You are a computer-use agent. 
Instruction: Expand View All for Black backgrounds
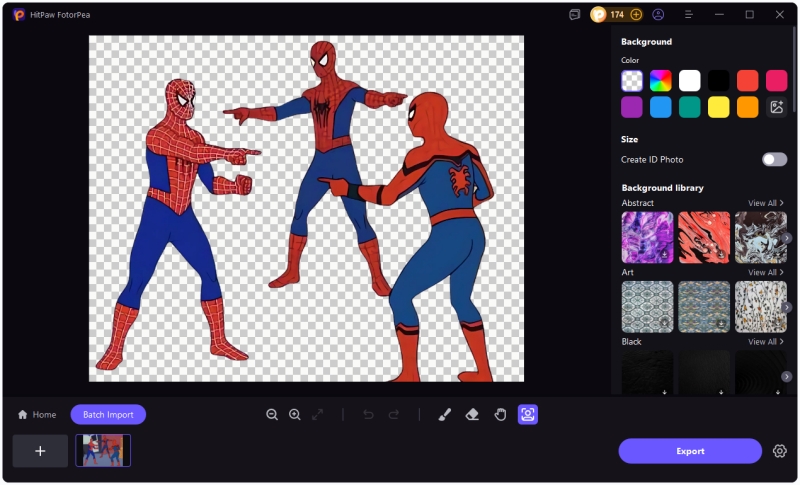coord(765,342)
